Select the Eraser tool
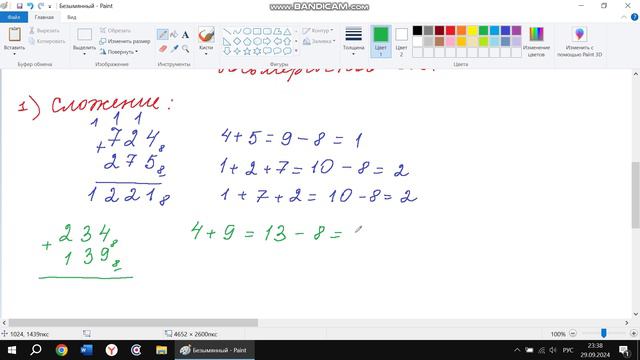The width and height of the screenshot is (640, 360). pos(162,49)
